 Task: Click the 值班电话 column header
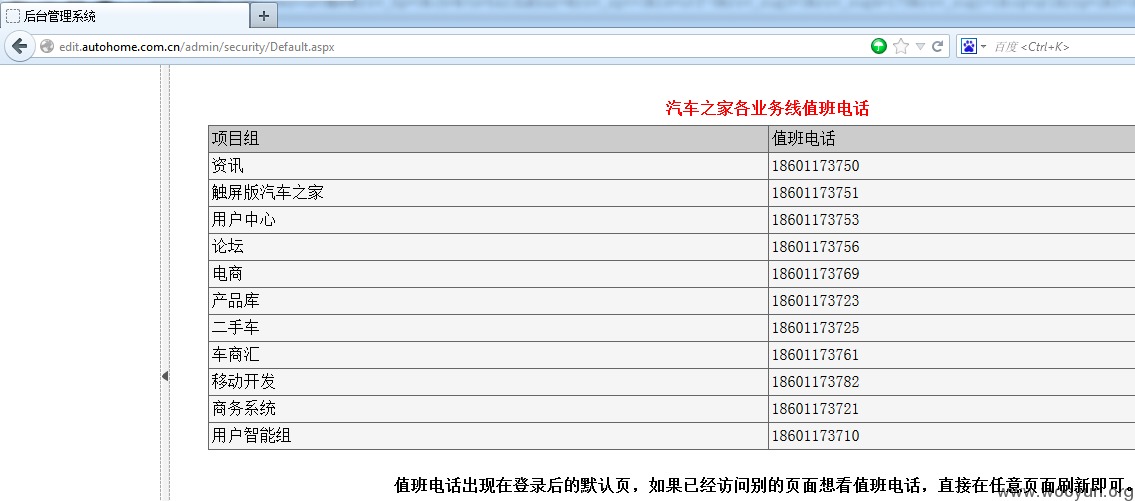pyautogui.click(x=803, y=138)
